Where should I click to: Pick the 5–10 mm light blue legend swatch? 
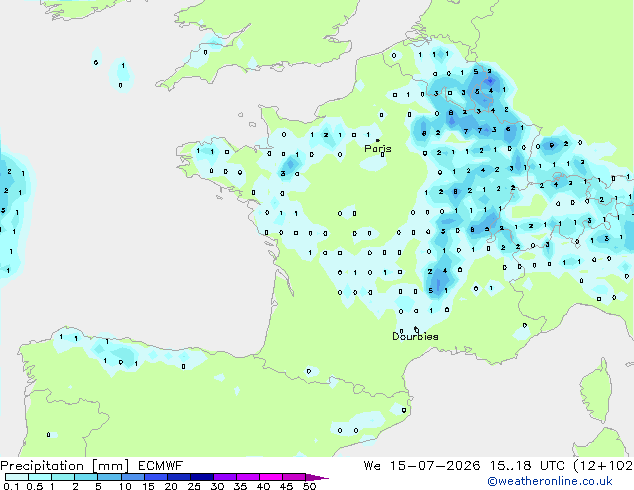(110, 477)
